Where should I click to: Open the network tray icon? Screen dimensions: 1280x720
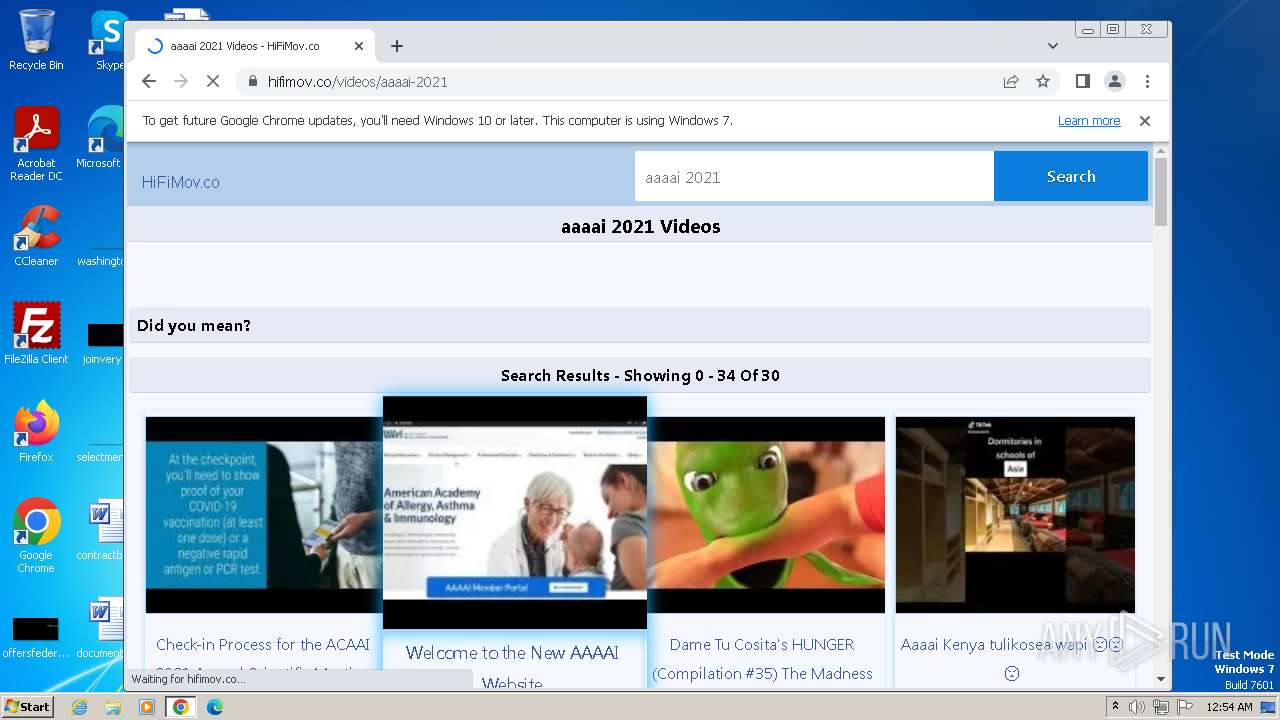[x=1160, y=707]
